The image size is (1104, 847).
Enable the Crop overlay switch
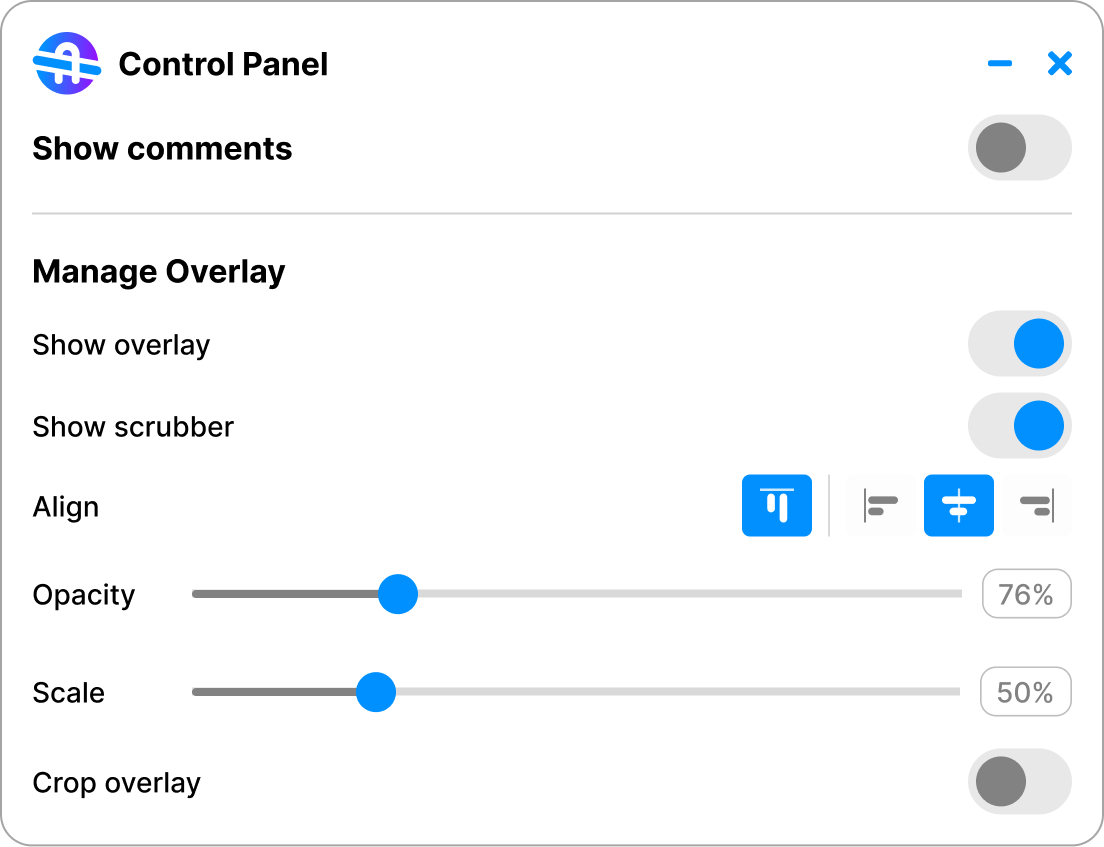(x=1020, y=782)
